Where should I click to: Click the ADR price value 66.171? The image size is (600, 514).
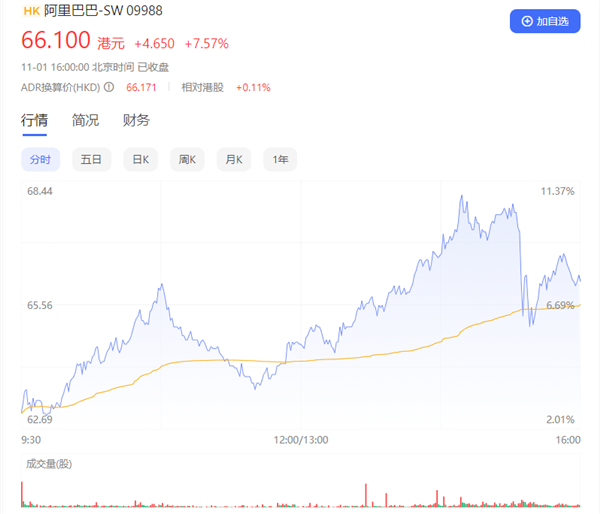point(141,87)
